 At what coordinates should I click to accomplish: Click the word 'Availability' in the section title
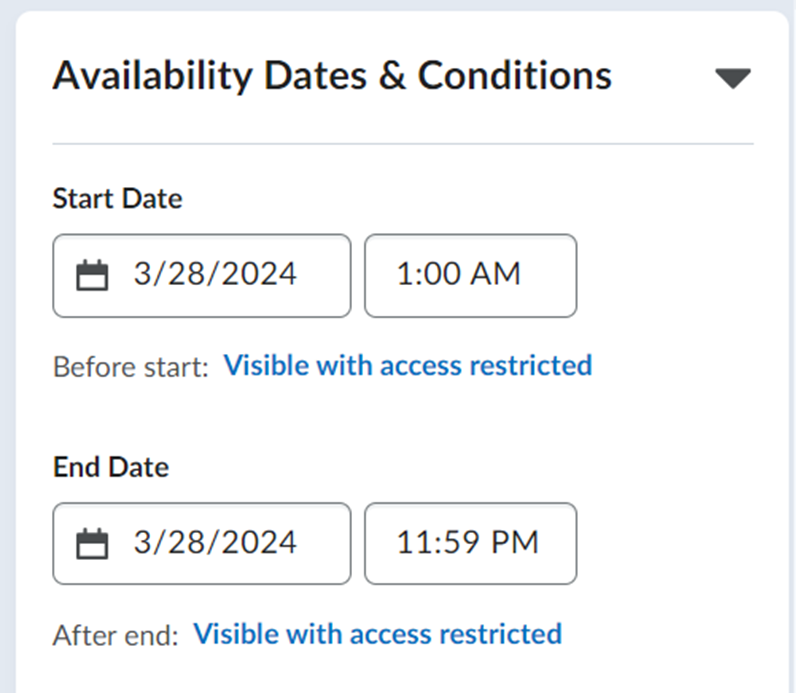tap(152, 76)
